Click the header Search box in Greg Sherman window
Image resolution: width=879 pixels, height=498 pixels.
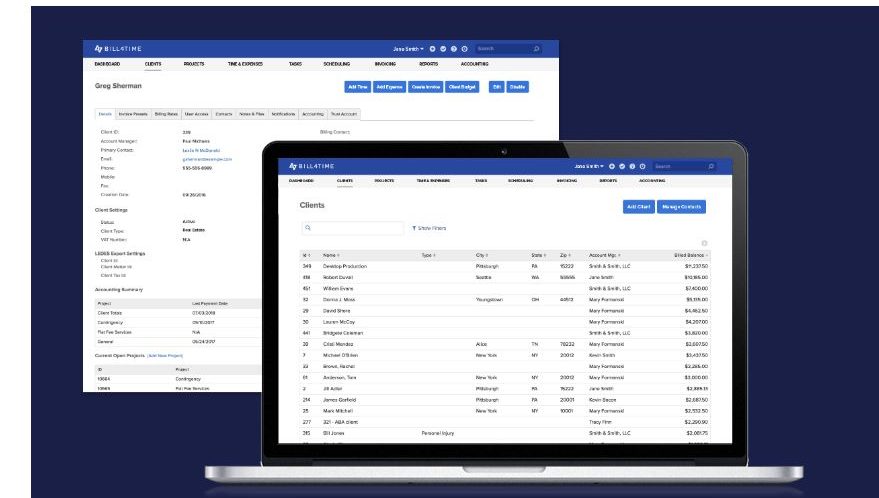coord(508,49)
